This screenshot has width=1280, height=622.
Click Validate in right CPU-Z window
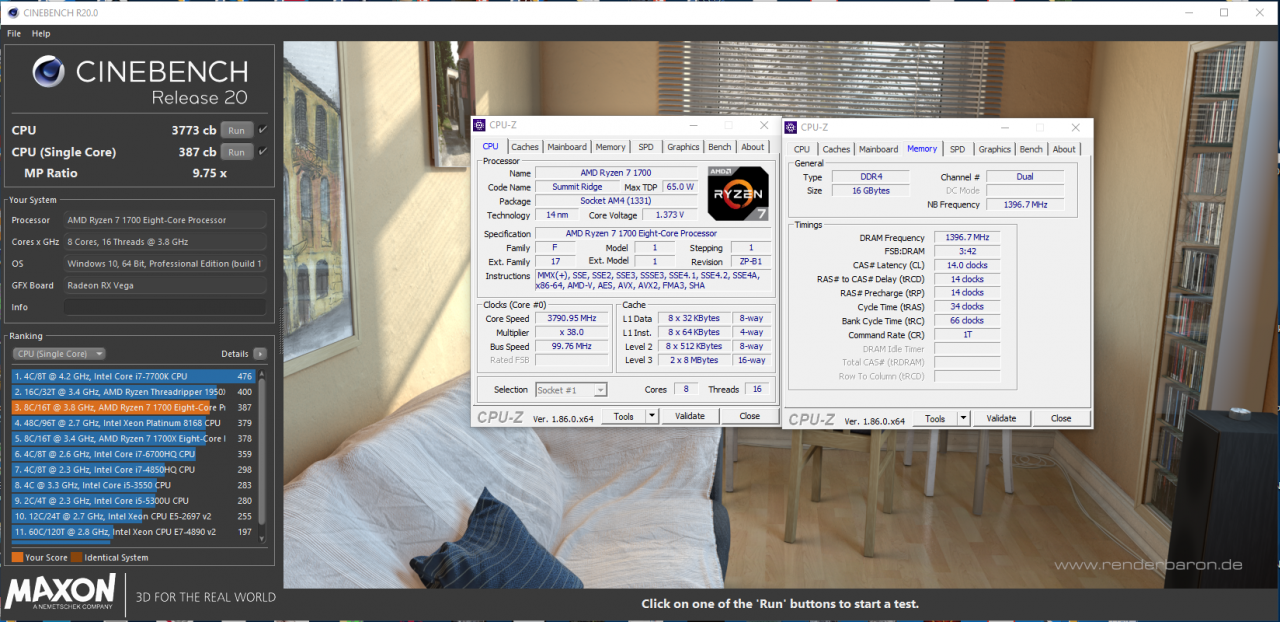tap(1001, 418)
